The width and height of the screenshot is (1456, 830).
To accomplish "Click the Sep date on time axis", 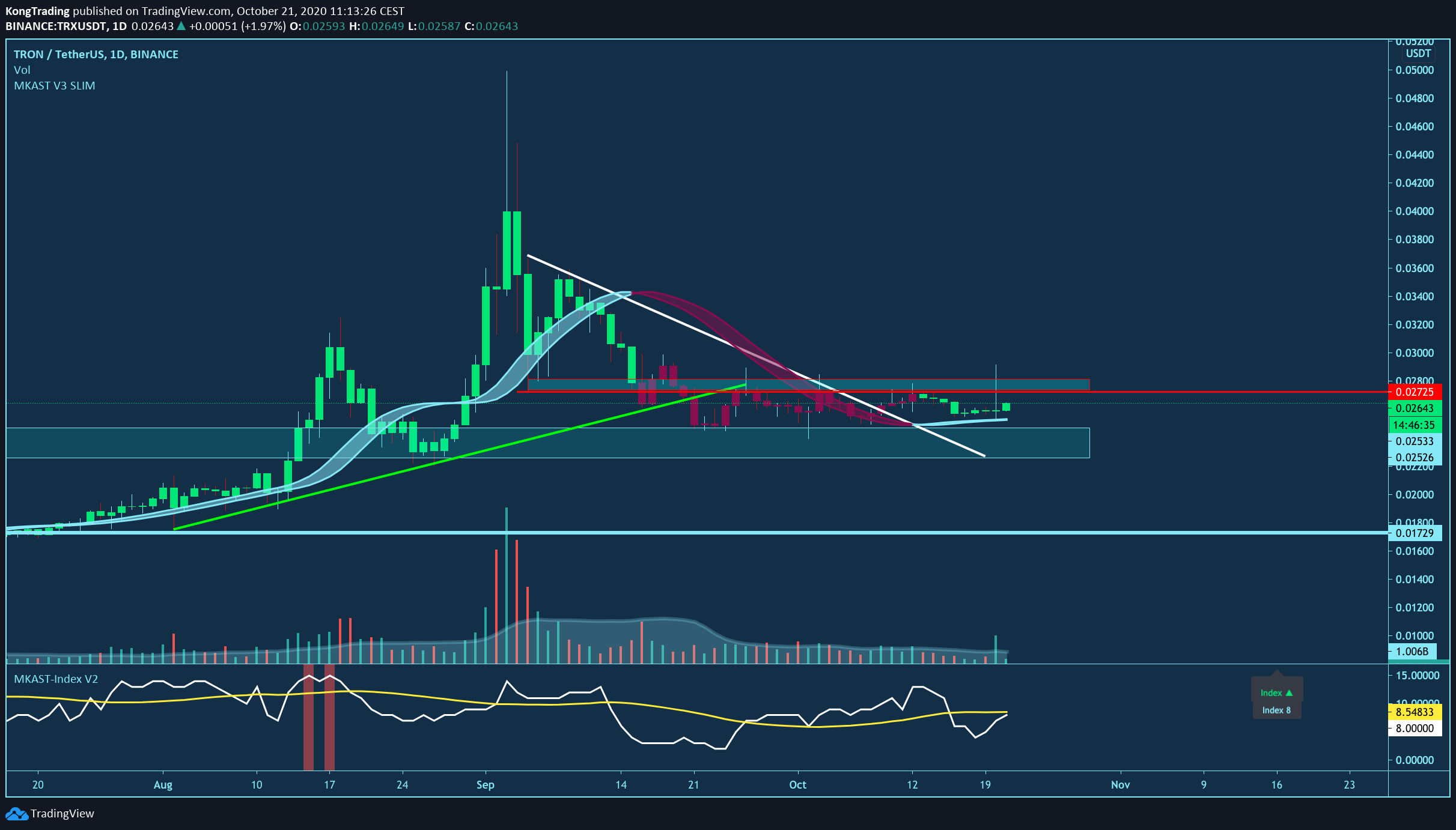I will pos(486,785).
